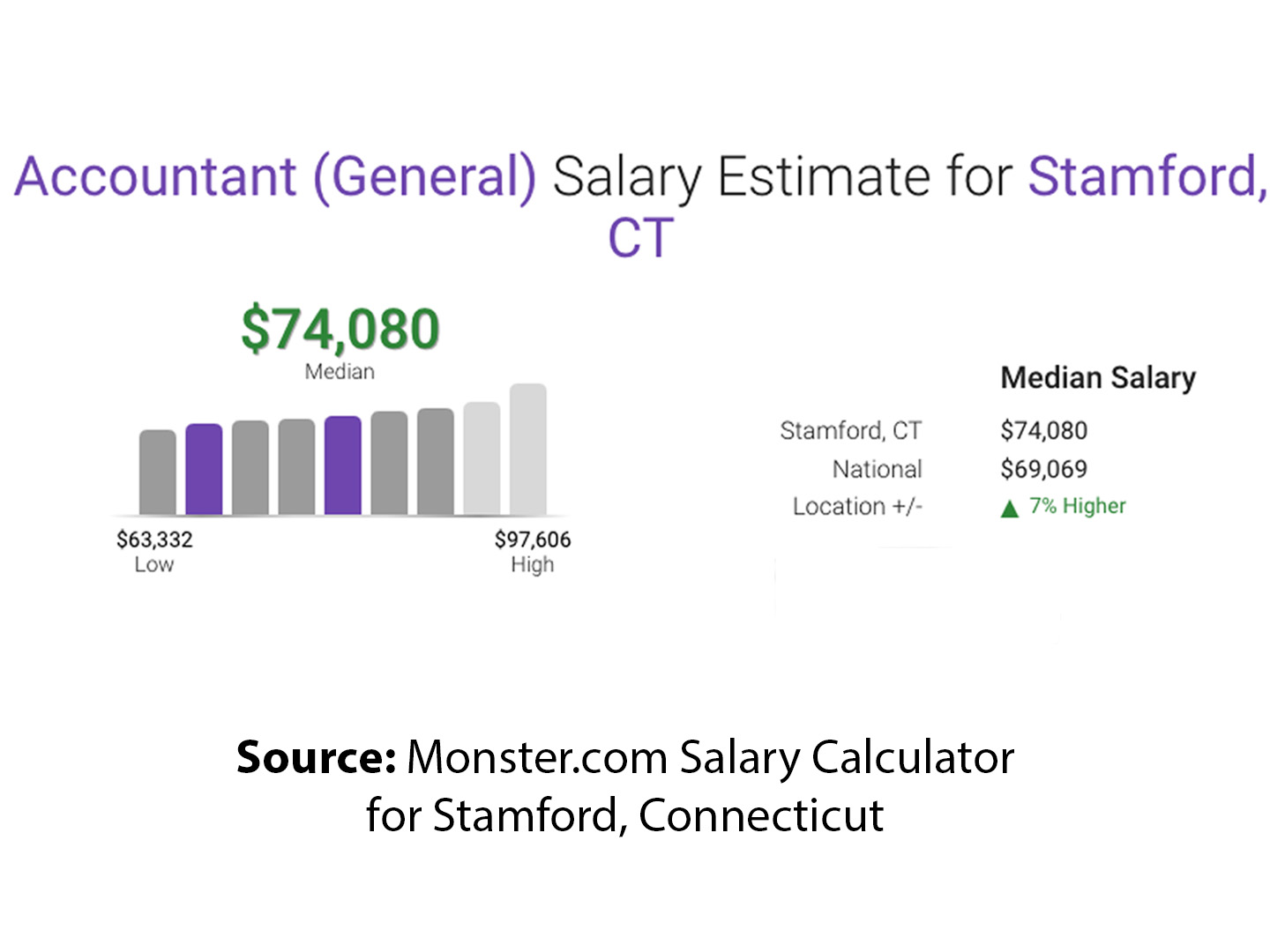Click the tallest light gray bar
Screen dimensions: 1270x952
[528, 449]
